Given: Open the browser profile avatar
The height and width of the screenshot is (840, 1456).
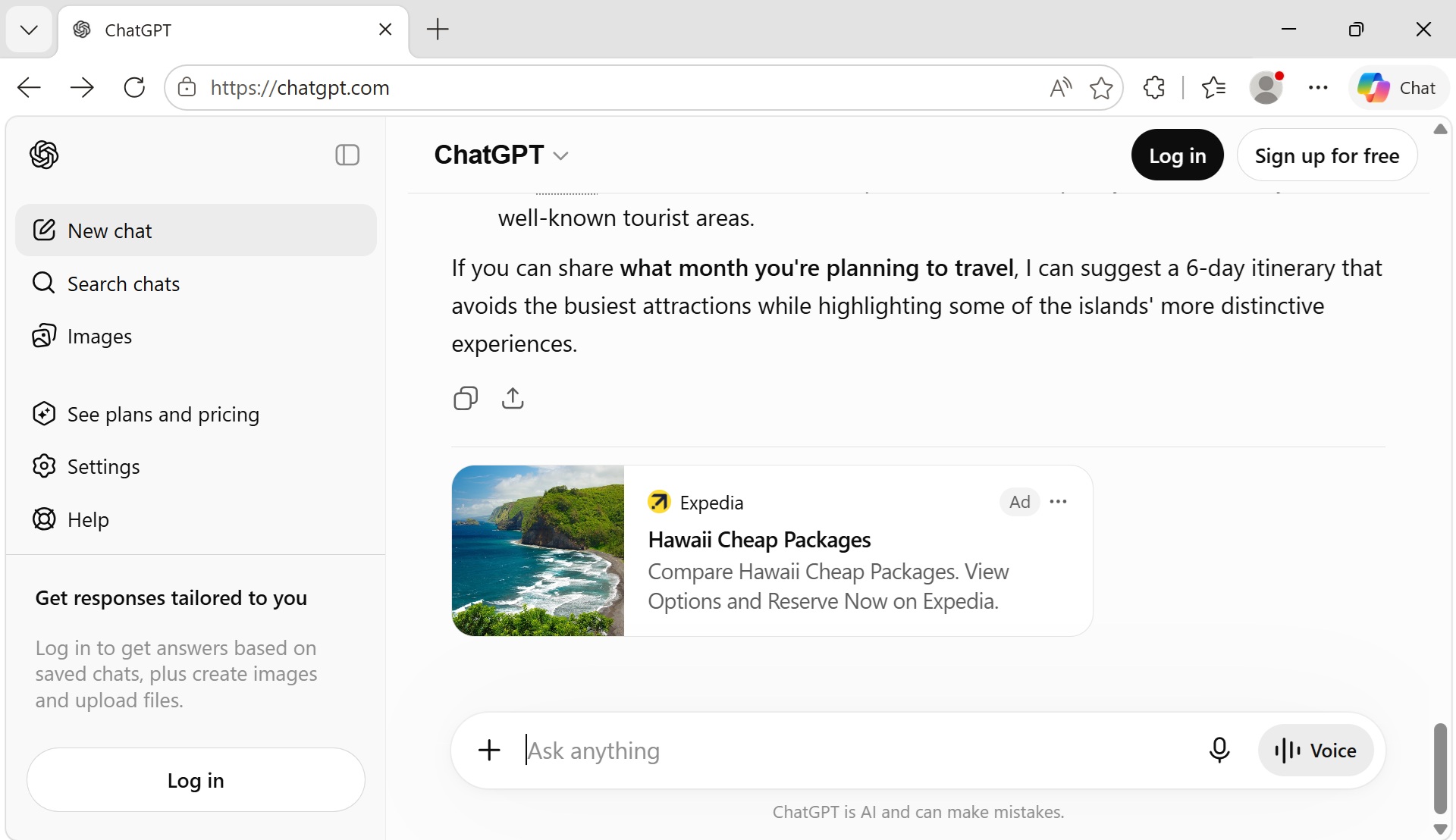Looking at the screenshot, I should point(1266,87).
